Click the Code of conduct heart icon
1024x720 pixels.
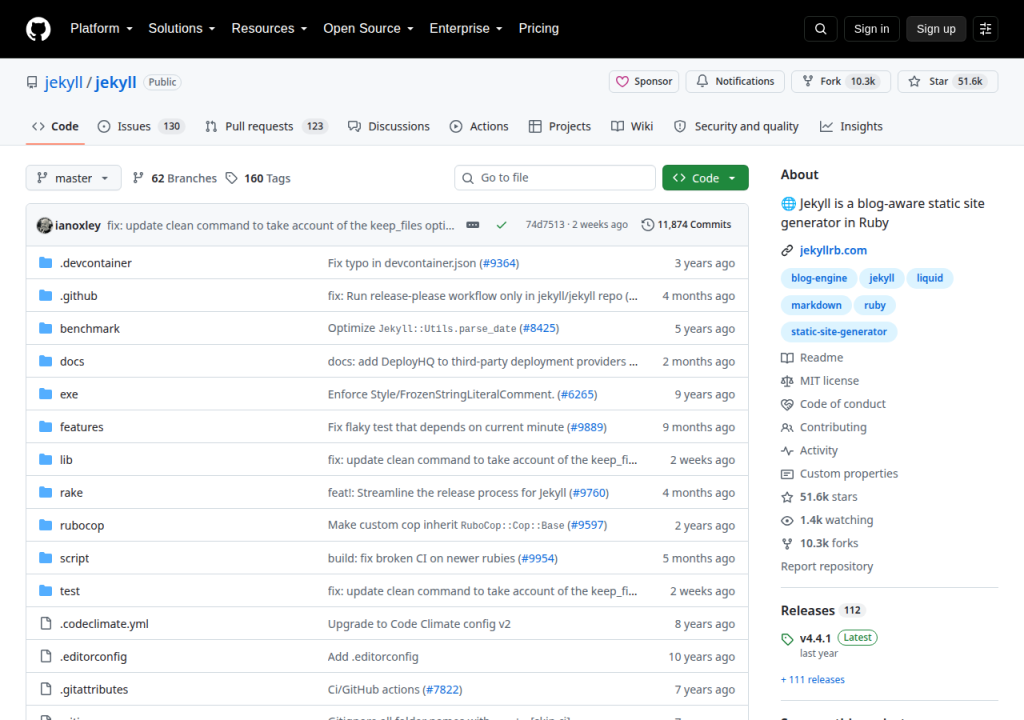pos(787,404)
